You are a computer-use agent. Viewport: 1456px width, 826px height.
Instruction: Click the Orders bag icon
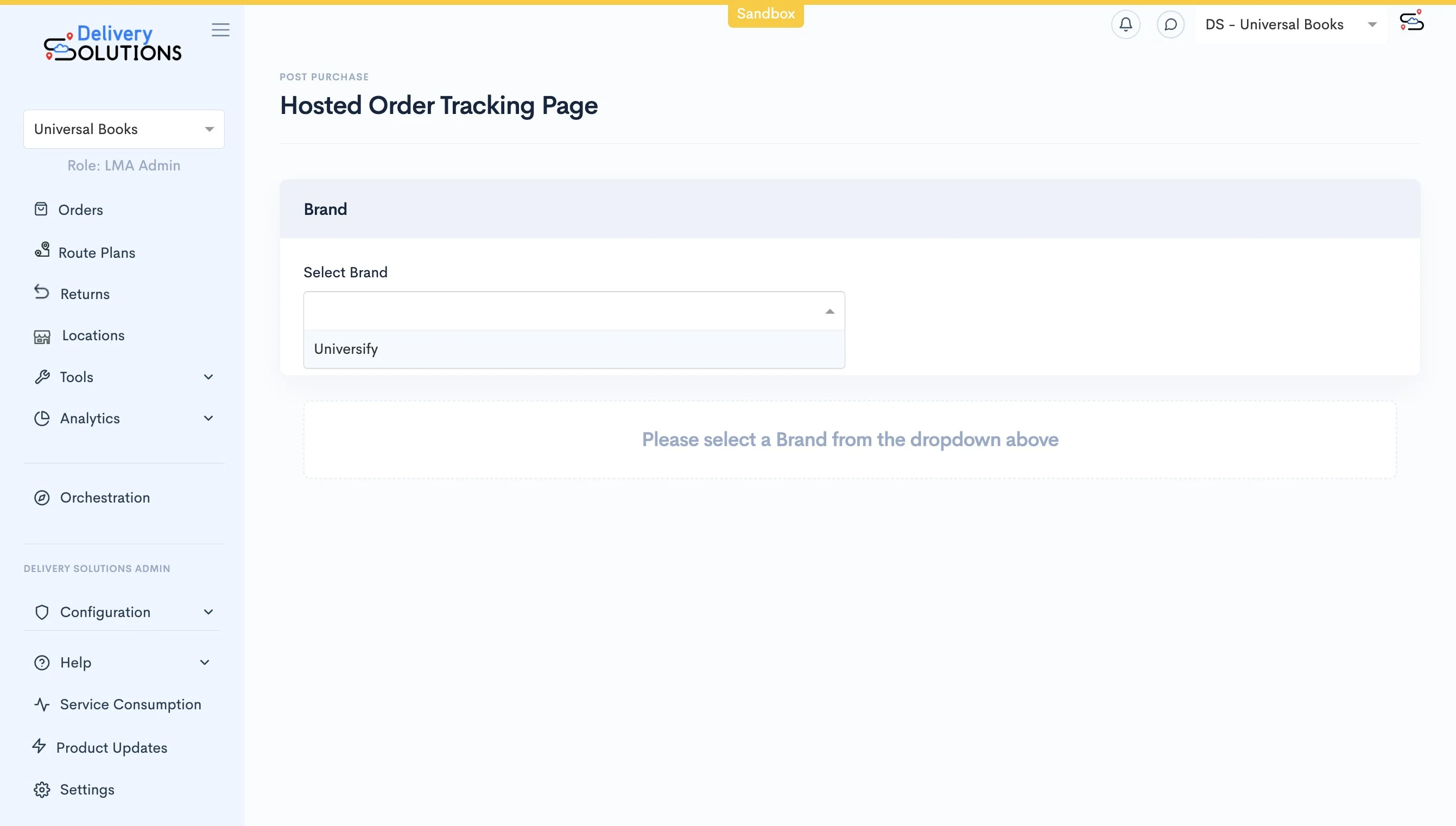pos(41,209)
